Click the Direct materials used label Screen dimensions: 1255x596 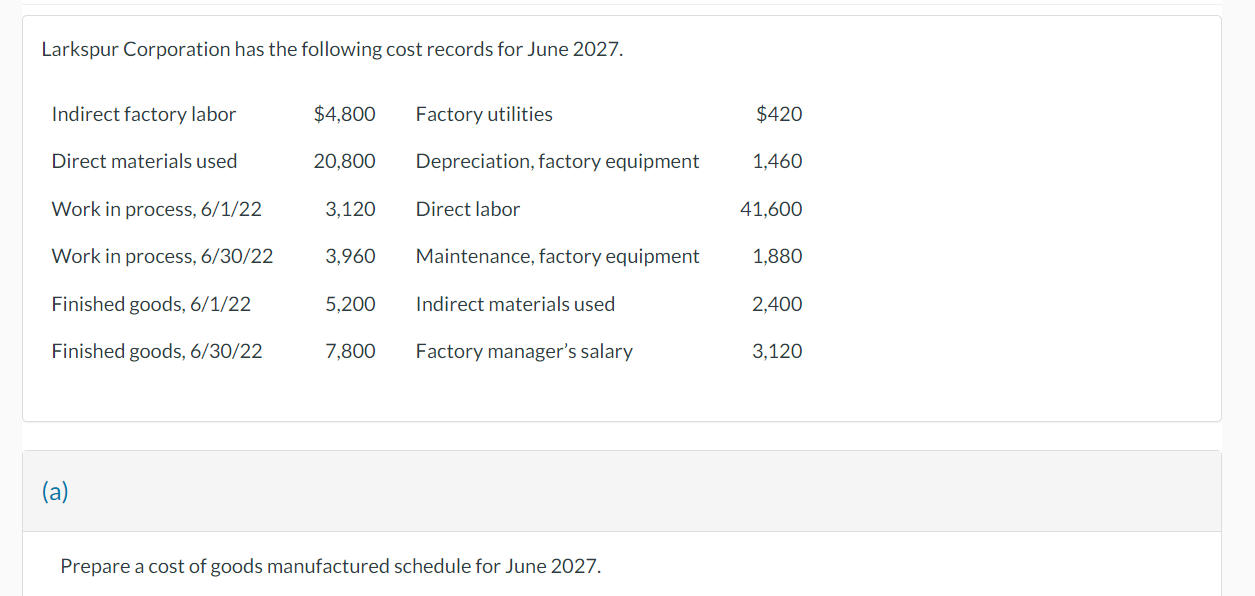pyautogui.click(x=144, y=161)
